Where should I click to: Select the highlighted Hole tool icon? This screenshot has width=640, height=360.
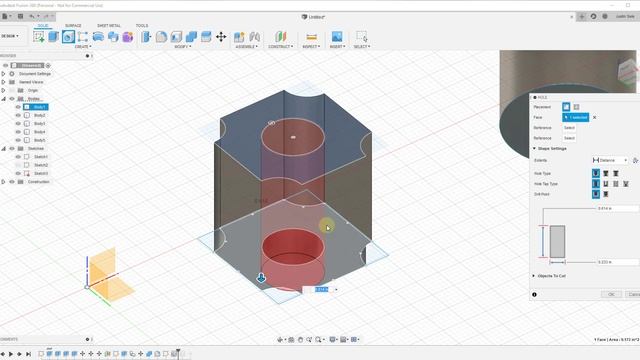[68, 37]
